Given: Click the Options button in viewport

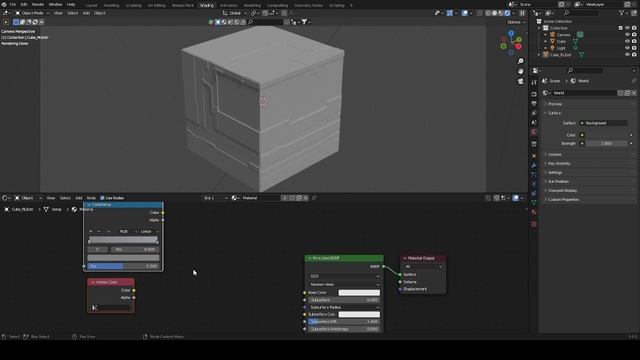Looking at the screenshot, I should pyautogui.click(x=515, y=22).
